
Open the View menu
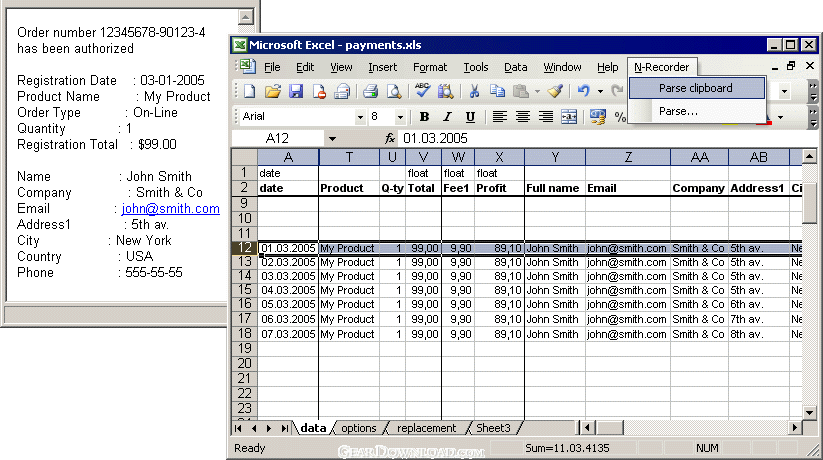click(341, 67)
